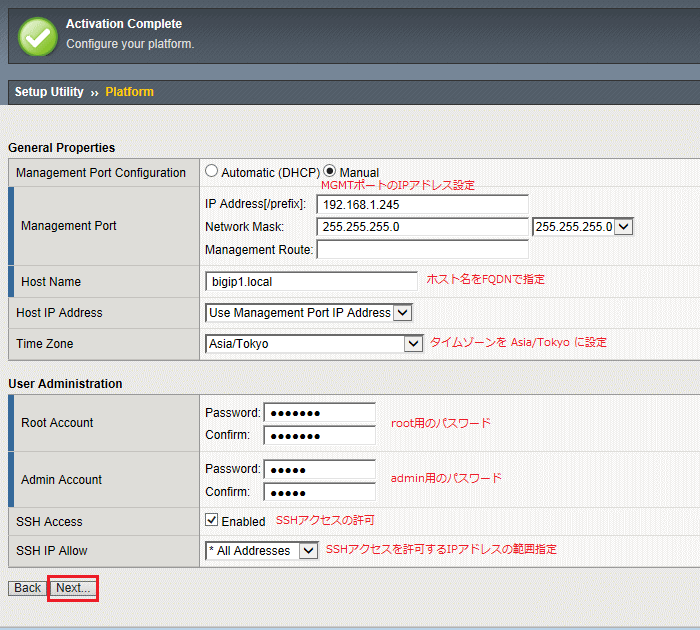
Task: Click the green Activation Complete checkmark icon
Action: (37, 36)
